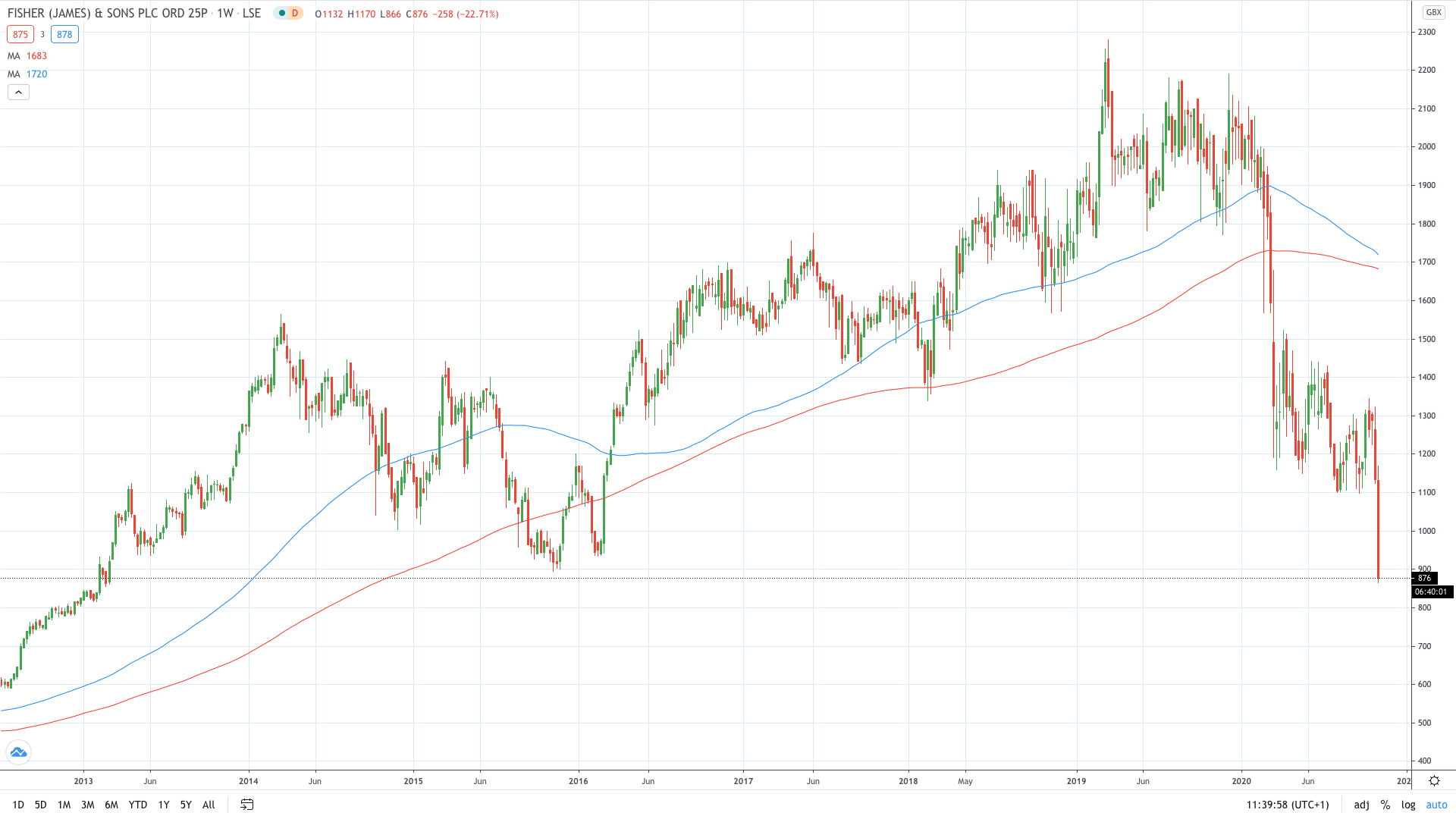Click the Go to date calendar icon

(247, 805)
